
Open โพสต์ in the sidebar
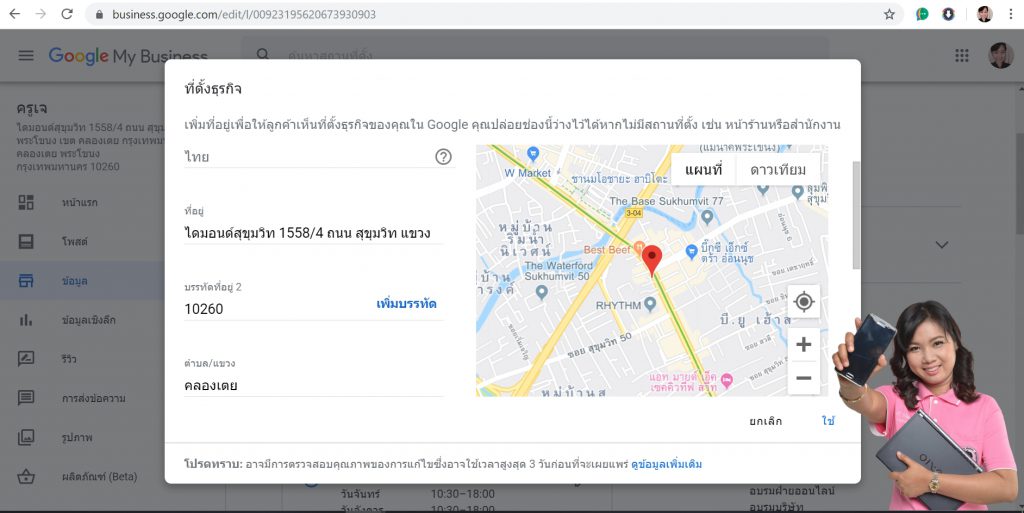[x=74, y=241]
